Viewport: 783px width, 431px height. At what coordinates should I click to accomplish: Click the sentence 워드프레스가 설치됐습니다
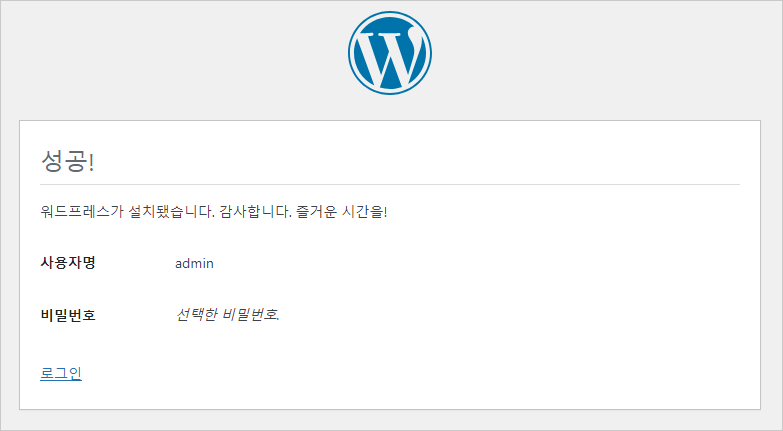click(127, 211)
